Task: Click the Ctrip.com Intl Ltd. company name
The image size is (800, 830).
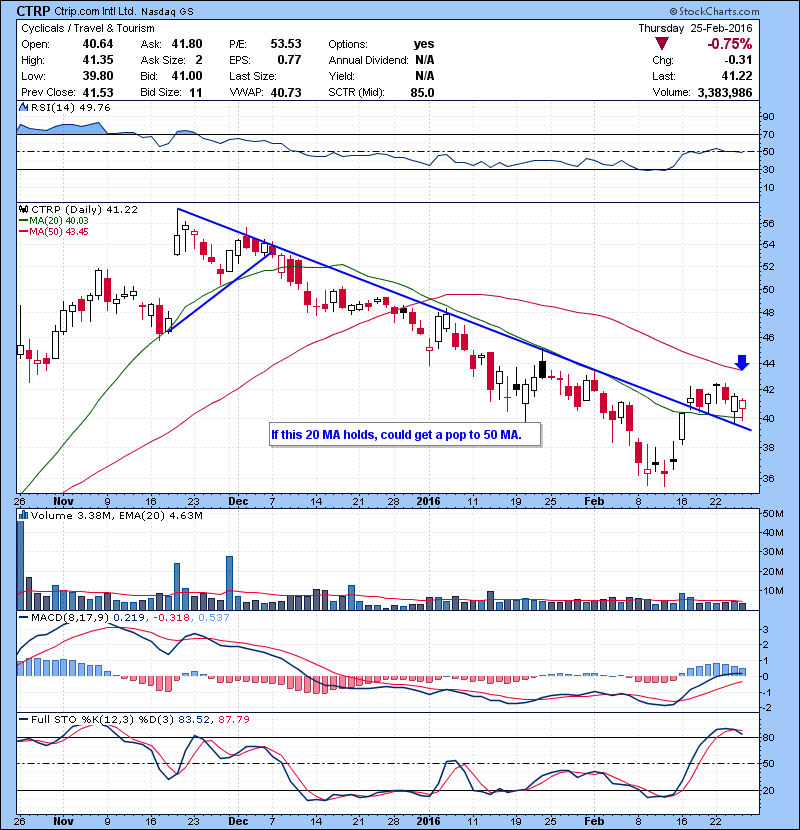Action: (95, 11)
